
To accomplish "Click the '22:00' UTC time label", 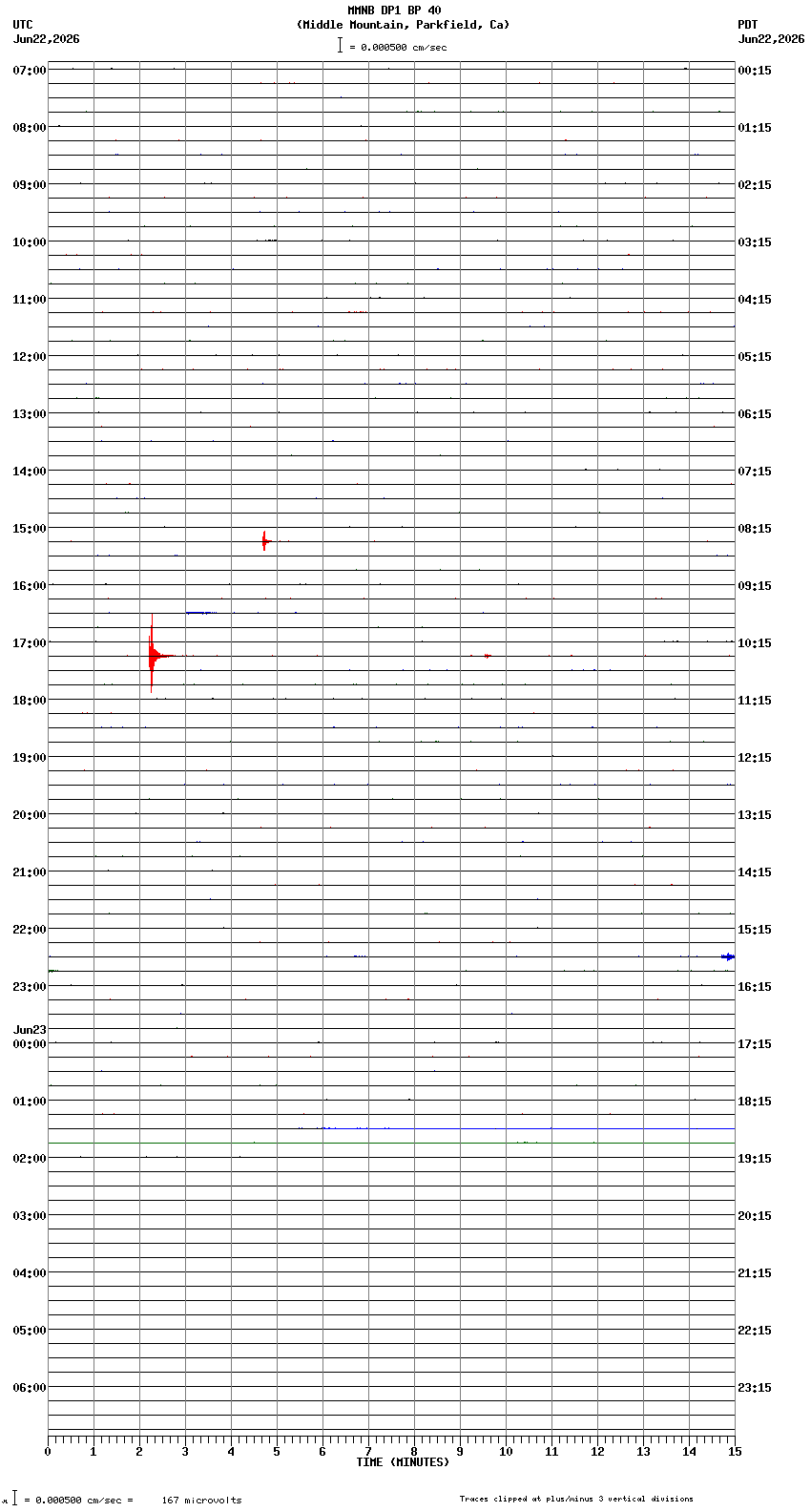I will point(30,930).
